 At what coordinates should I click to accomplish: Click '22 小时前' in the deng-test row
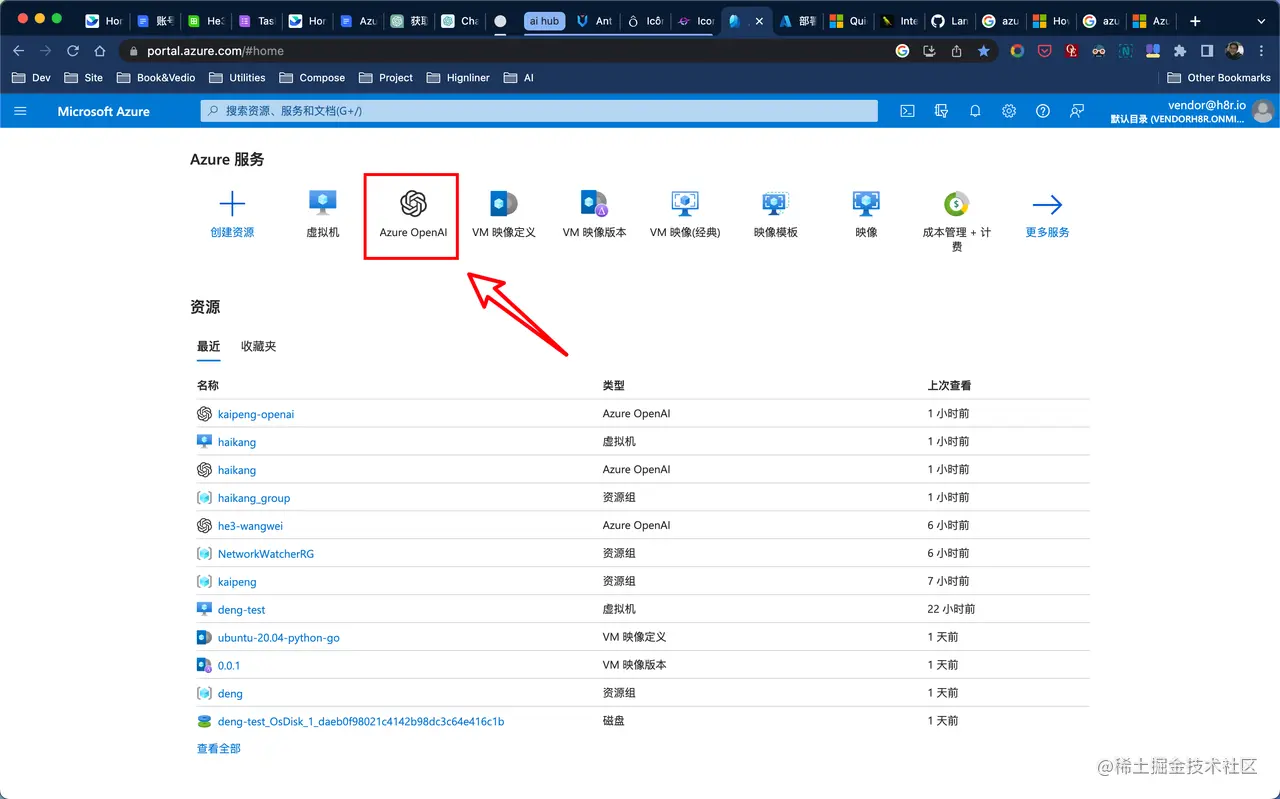pyautogui.click(x=951, y=609)
